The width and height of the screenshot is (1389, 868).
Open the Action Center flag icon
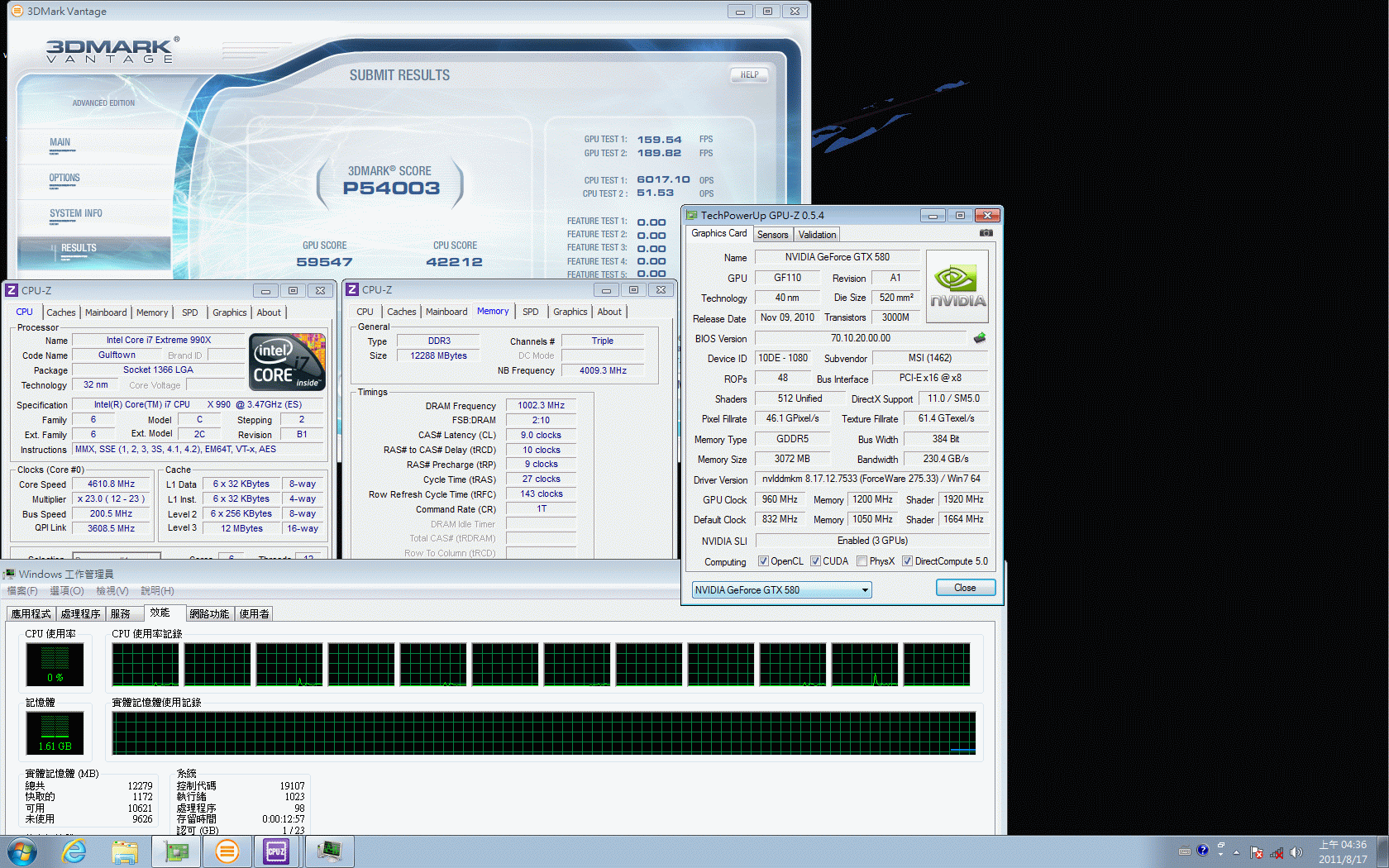(x=1257, y=852)
